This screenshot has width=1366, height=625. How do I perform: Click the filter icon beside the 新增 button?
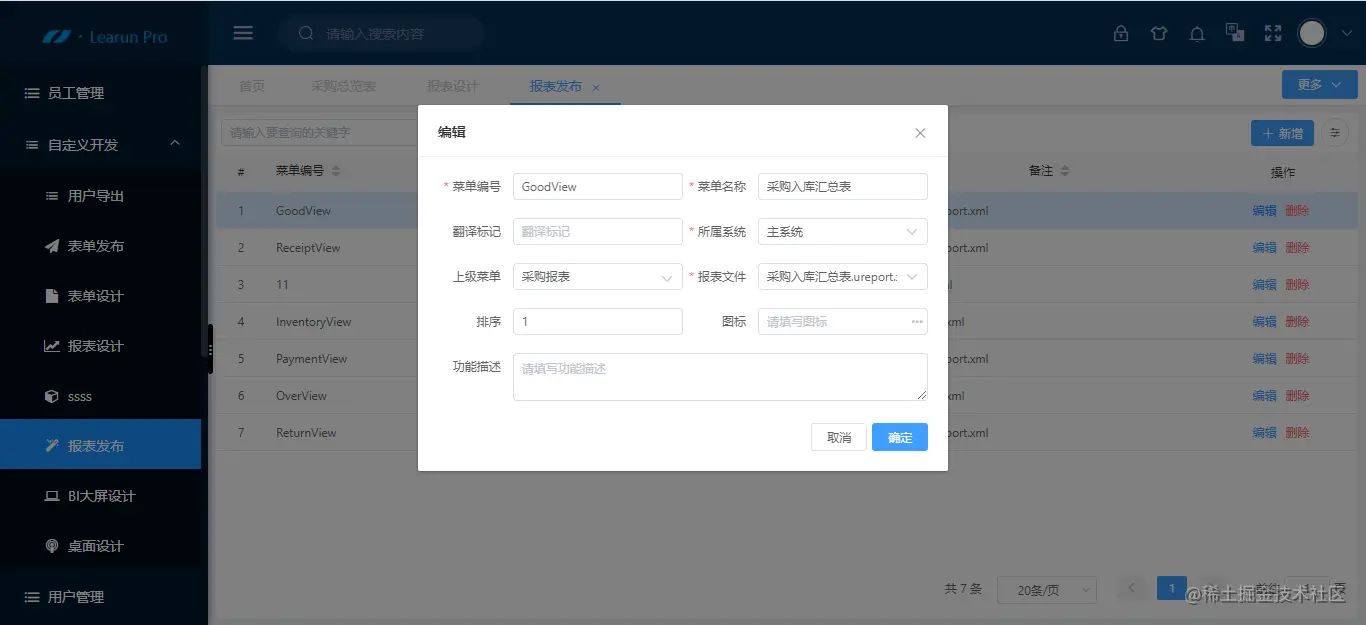[x=1335, y=132]
